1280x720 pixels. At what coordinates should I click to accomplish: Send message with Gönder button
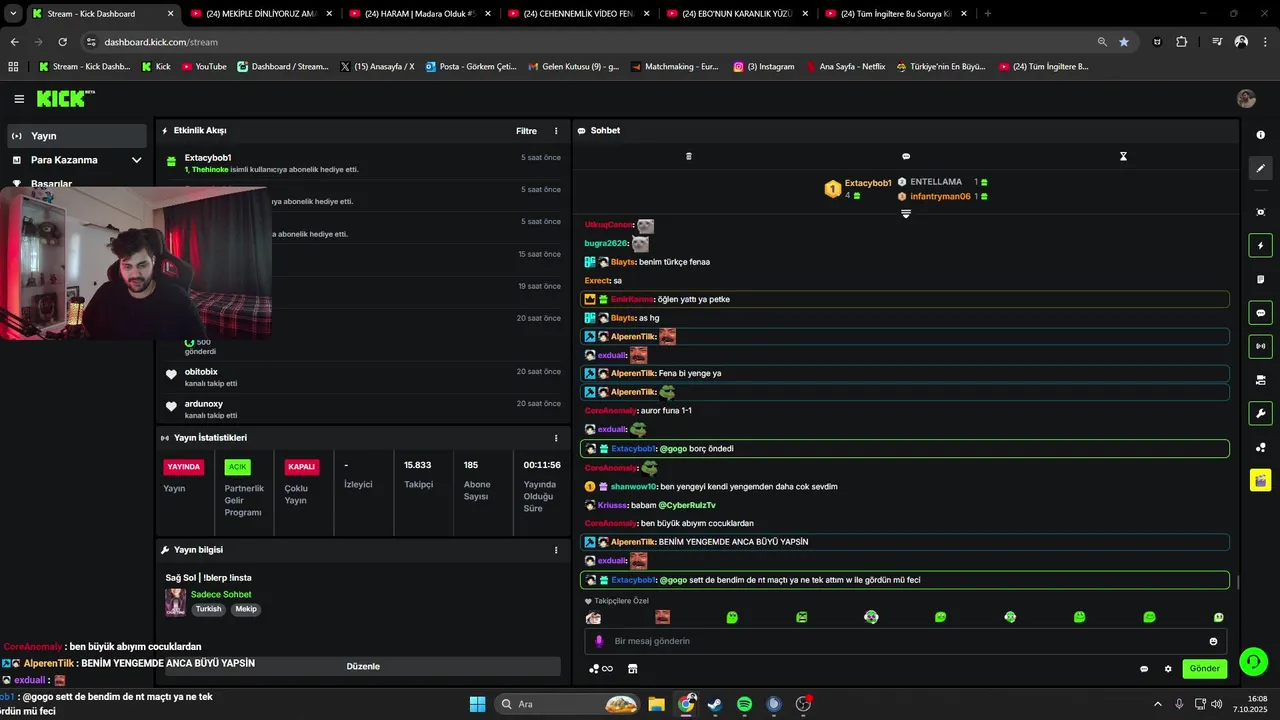click(1204, 669)
